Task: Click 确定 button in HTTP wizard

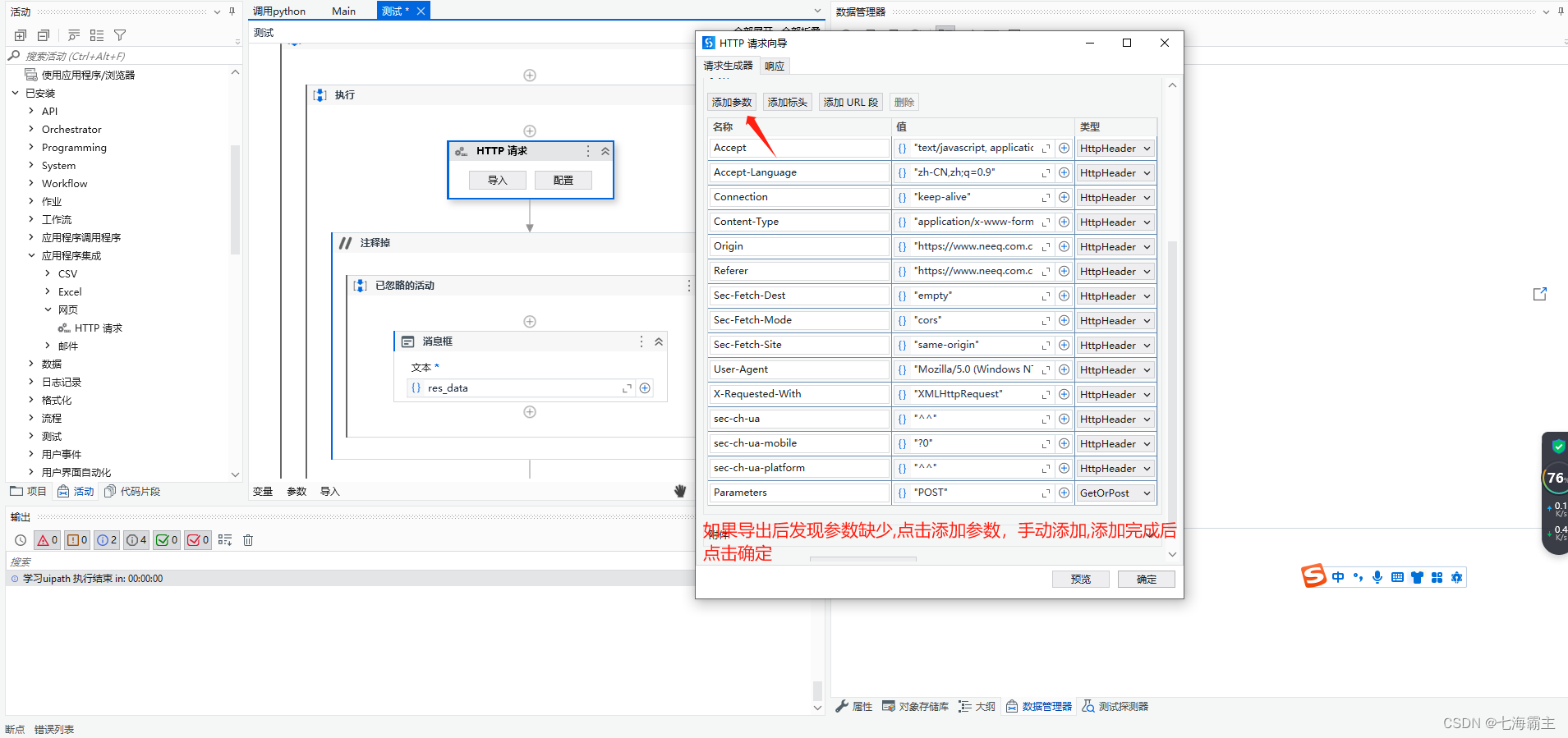Action: 1147,580
